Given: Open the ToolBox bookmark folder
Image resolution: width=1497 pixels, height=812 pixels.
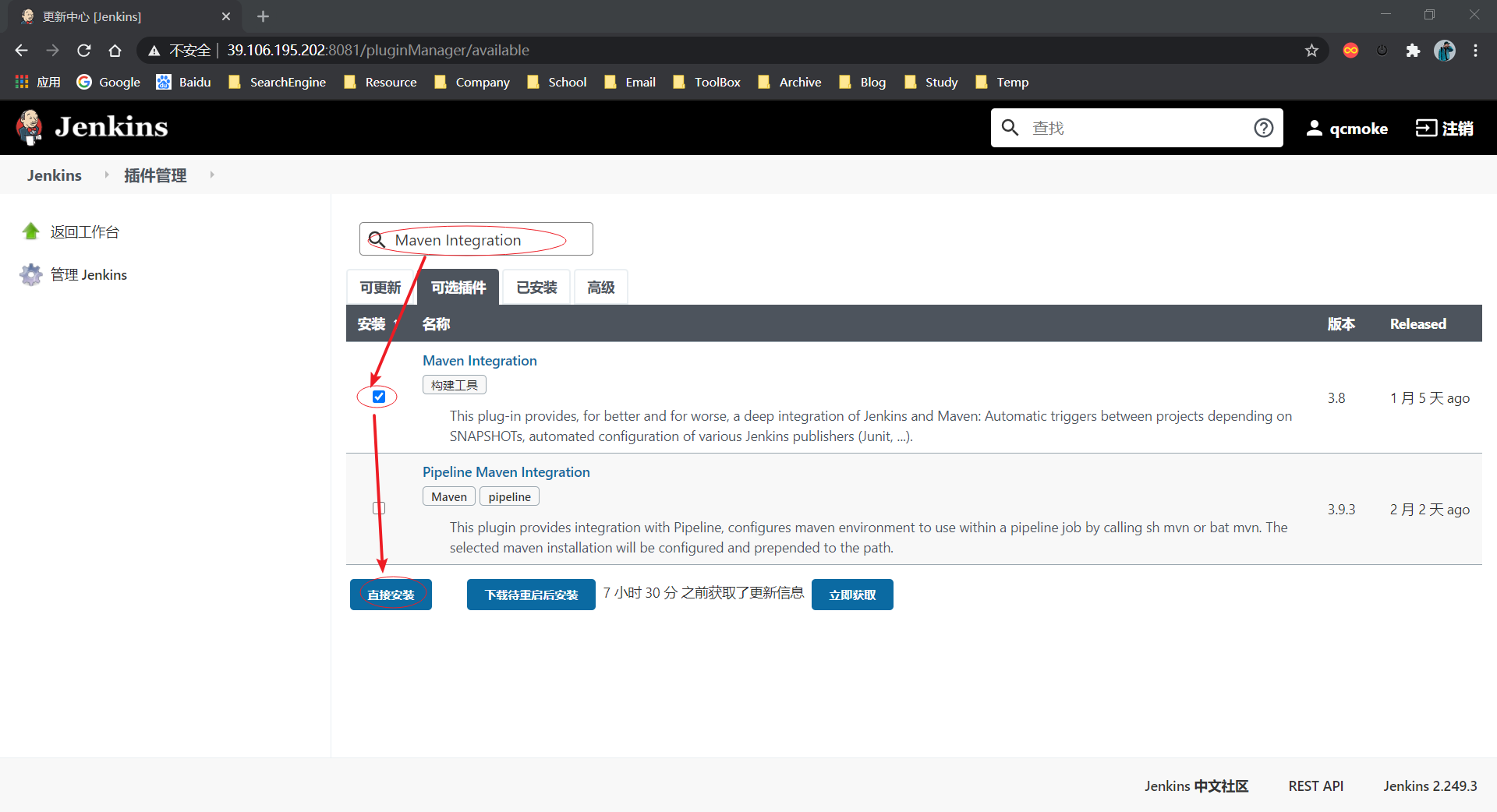Looking at the screenshot, I should [x=706, y=82].
